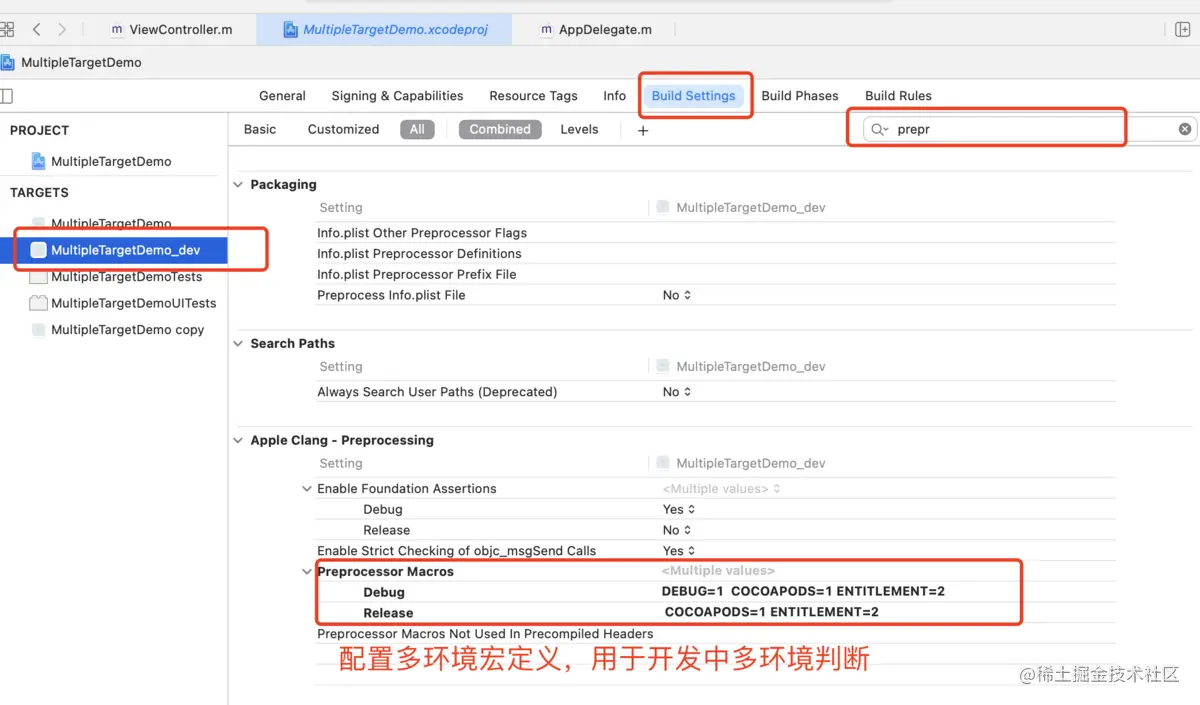Image resolution: width=1200 pixels, height=705 pixels.
Task: Select Preprocess Info.plist File setting
Action: [391, 295]
